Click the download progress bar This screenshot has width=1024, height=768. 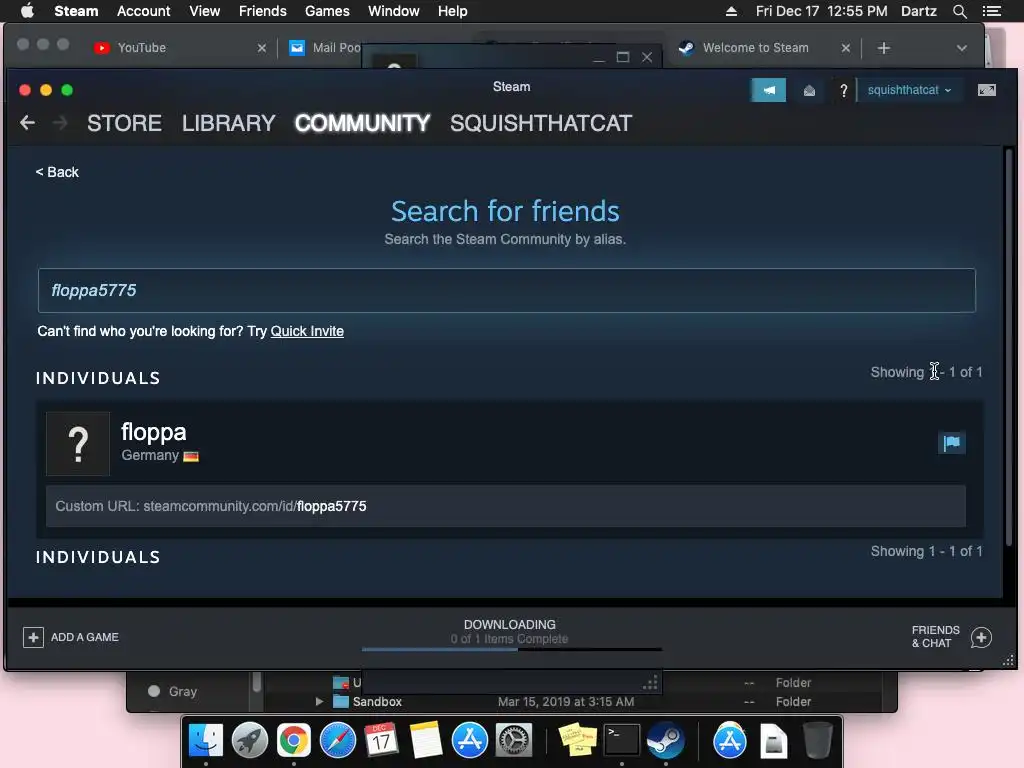point(511,649)
